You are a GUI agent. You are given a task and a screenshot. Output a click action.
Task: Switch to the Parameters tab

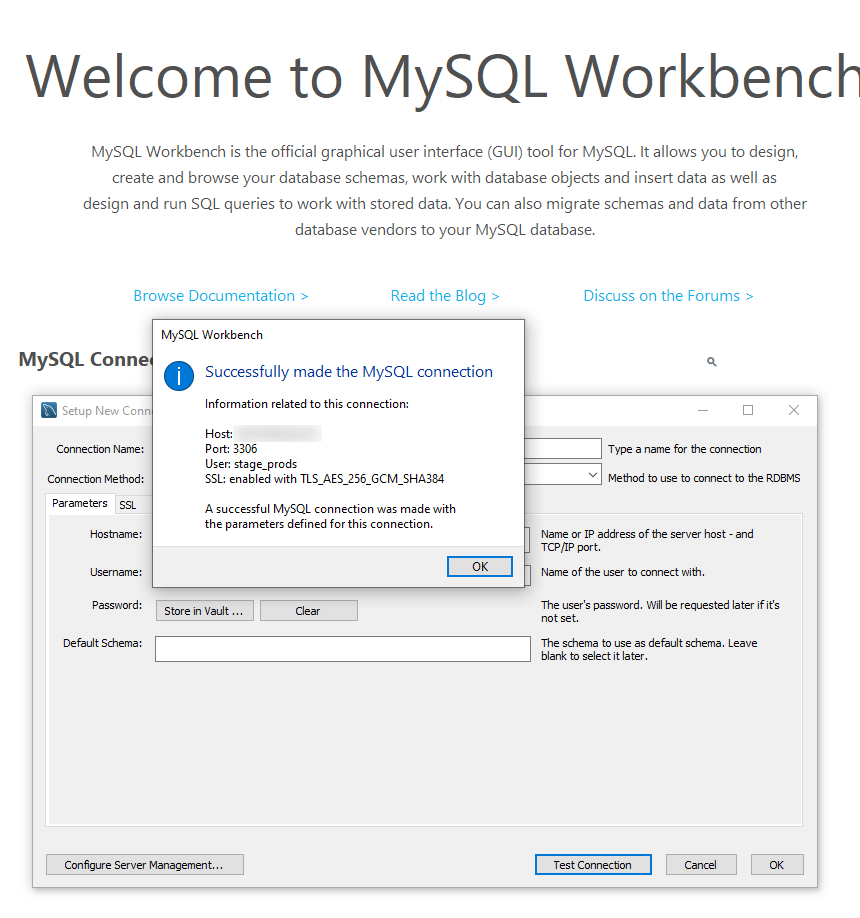tap(80, 503)
